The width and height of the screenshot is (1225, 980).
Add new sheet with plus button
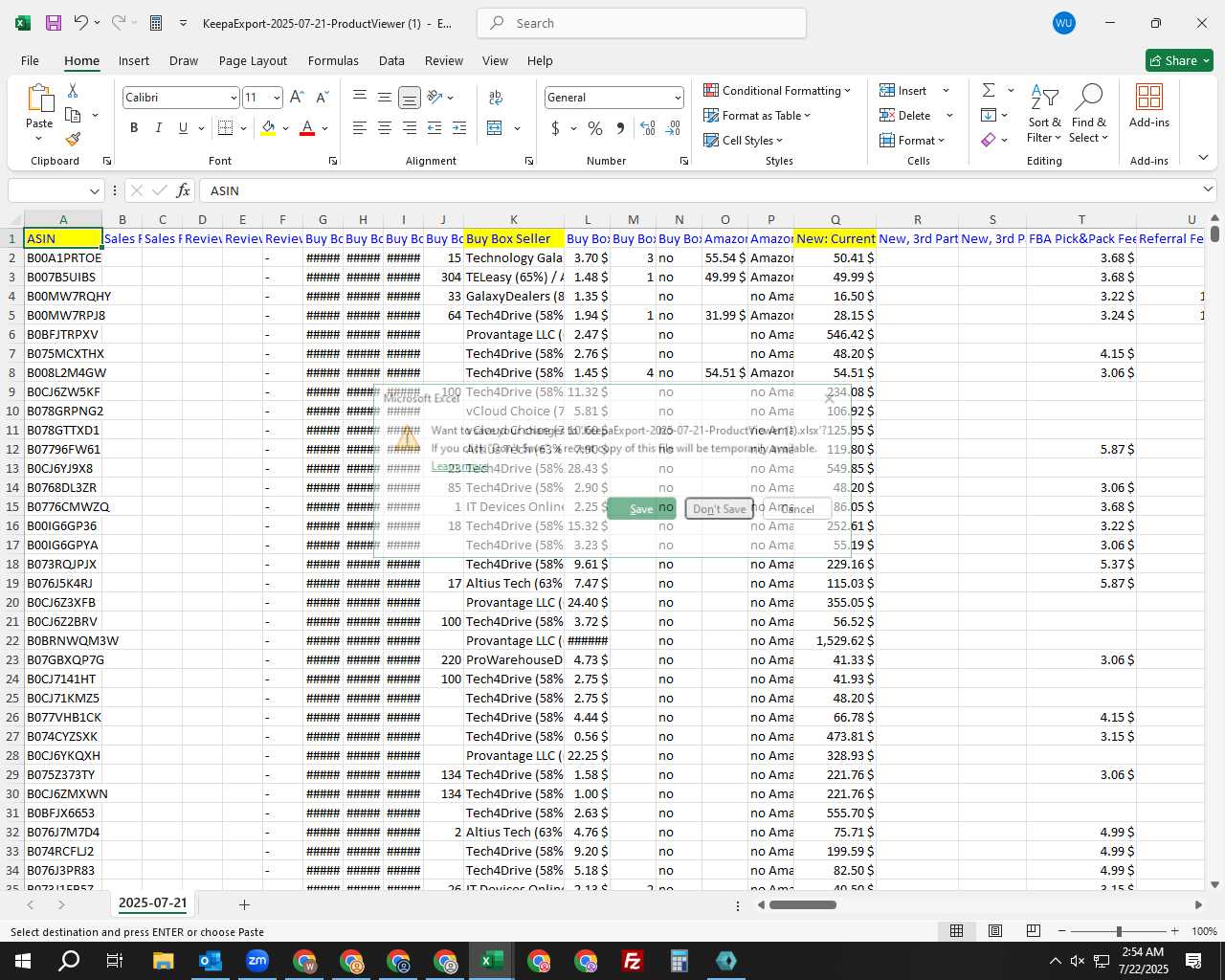(x=244, y=904)
